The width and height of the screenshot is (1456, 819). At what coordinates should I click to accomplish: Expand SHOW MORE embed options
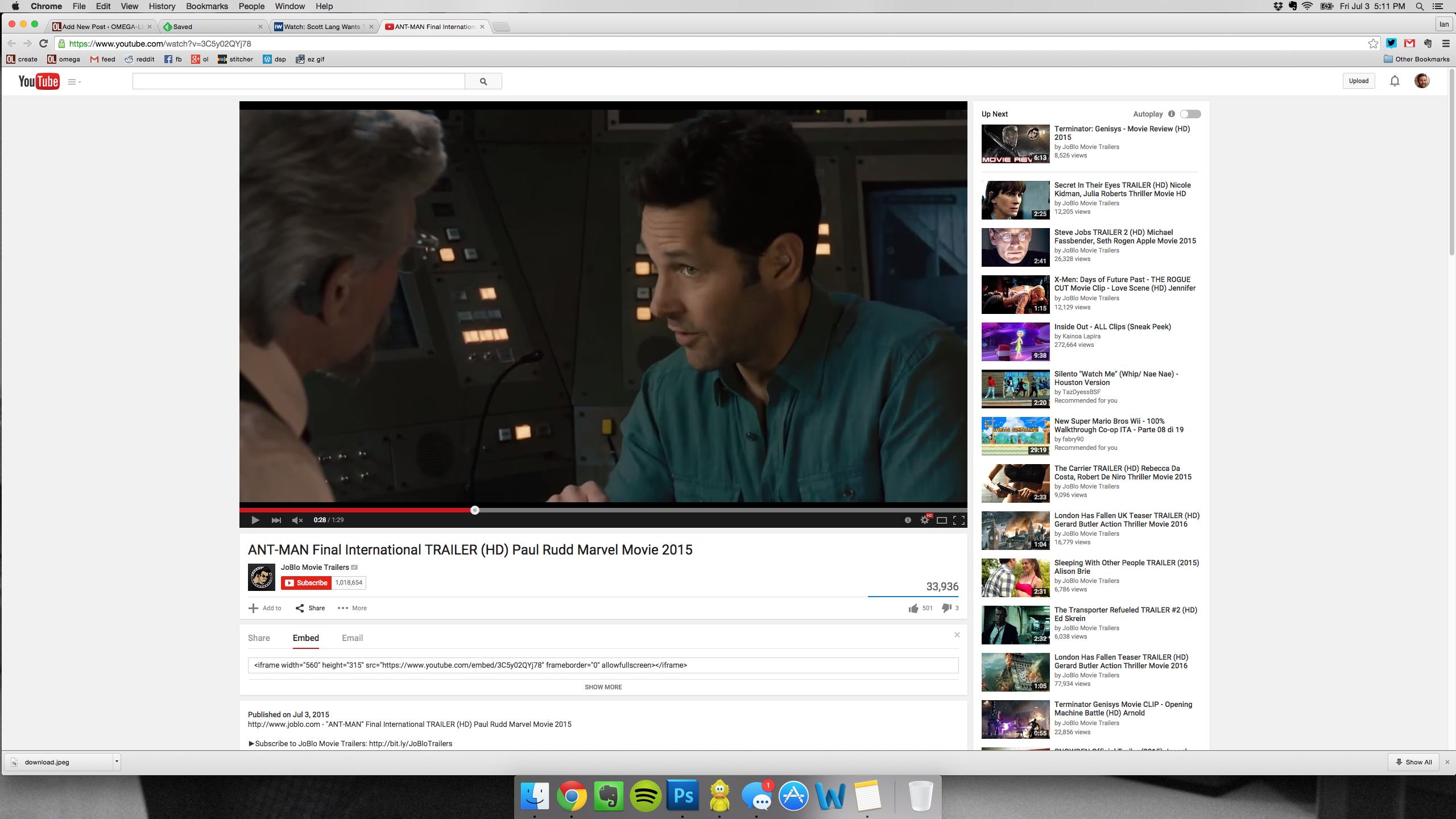point(603,687)
